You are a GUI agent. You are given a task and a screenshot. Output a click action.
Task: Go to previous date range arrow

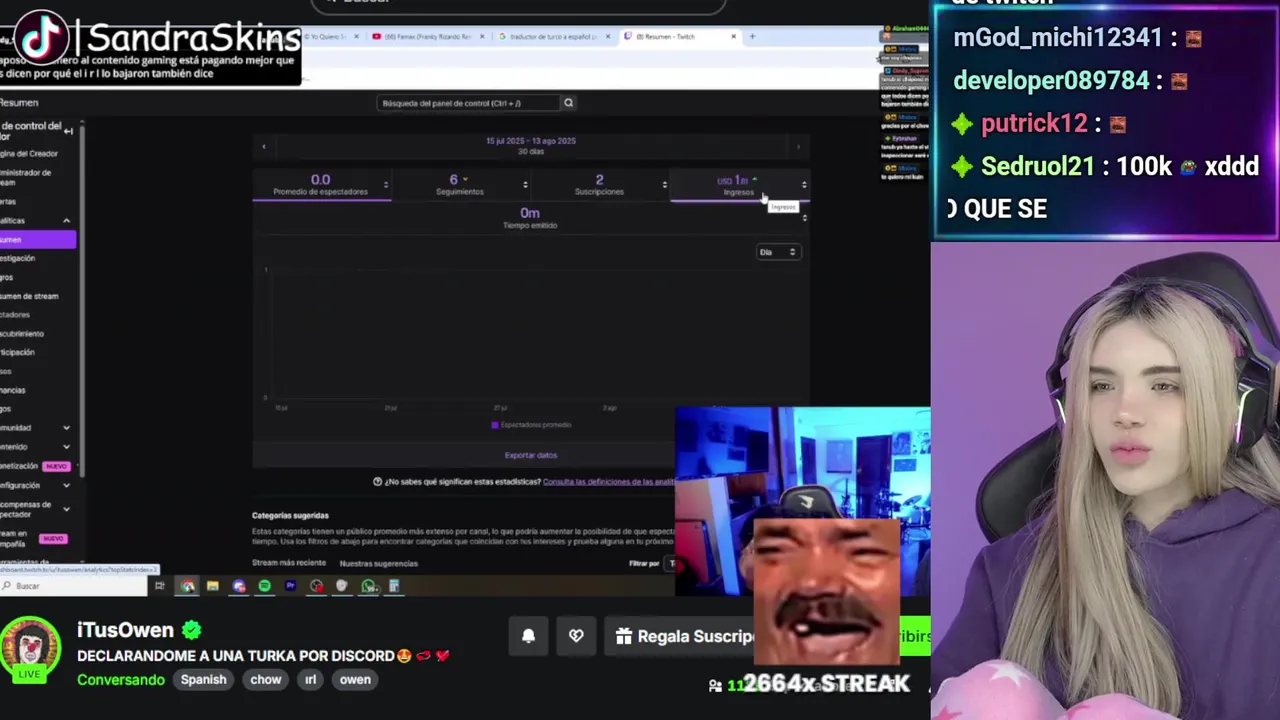(264, 147)
